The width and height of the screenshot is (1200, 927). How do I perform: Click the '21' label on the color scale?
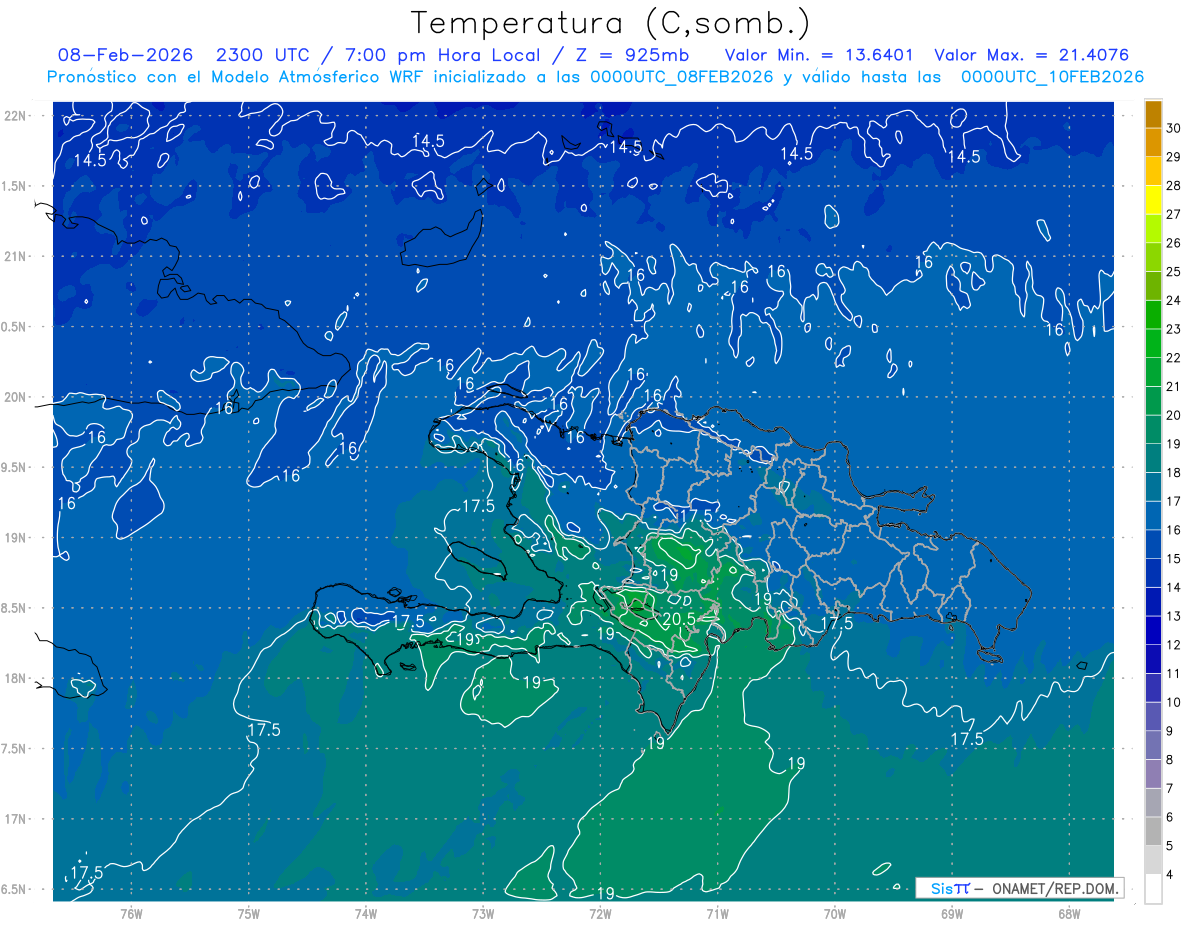1173,386
